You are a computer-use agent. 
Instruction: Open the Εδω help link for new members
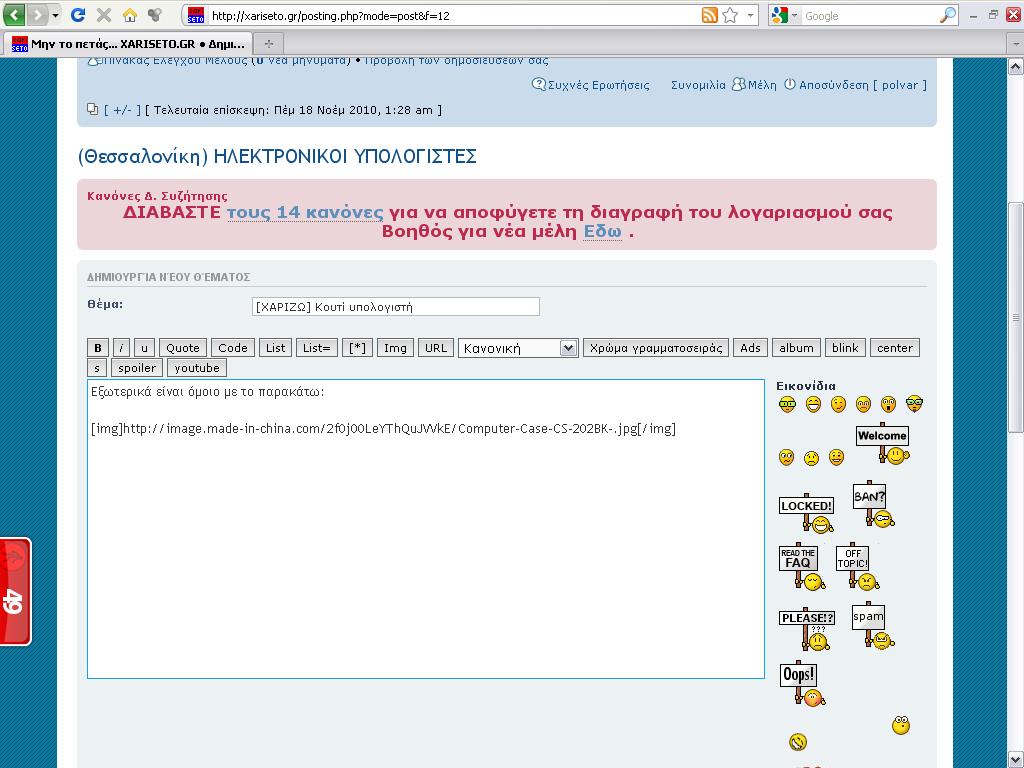click(602, 232)
